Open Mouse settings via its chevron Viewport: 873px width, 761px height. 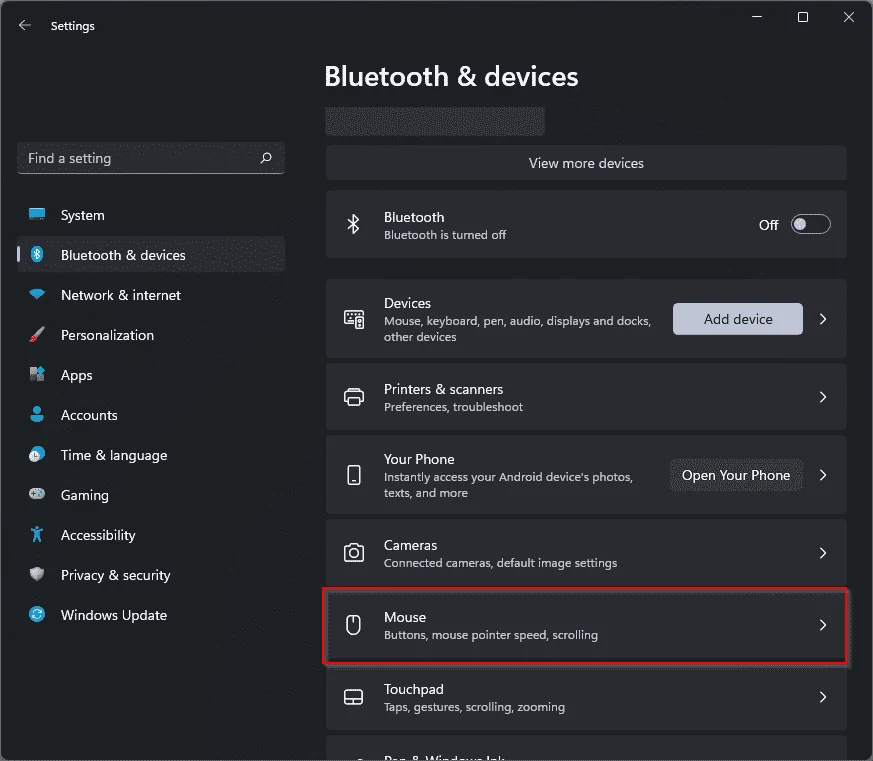tap(823, 625)
